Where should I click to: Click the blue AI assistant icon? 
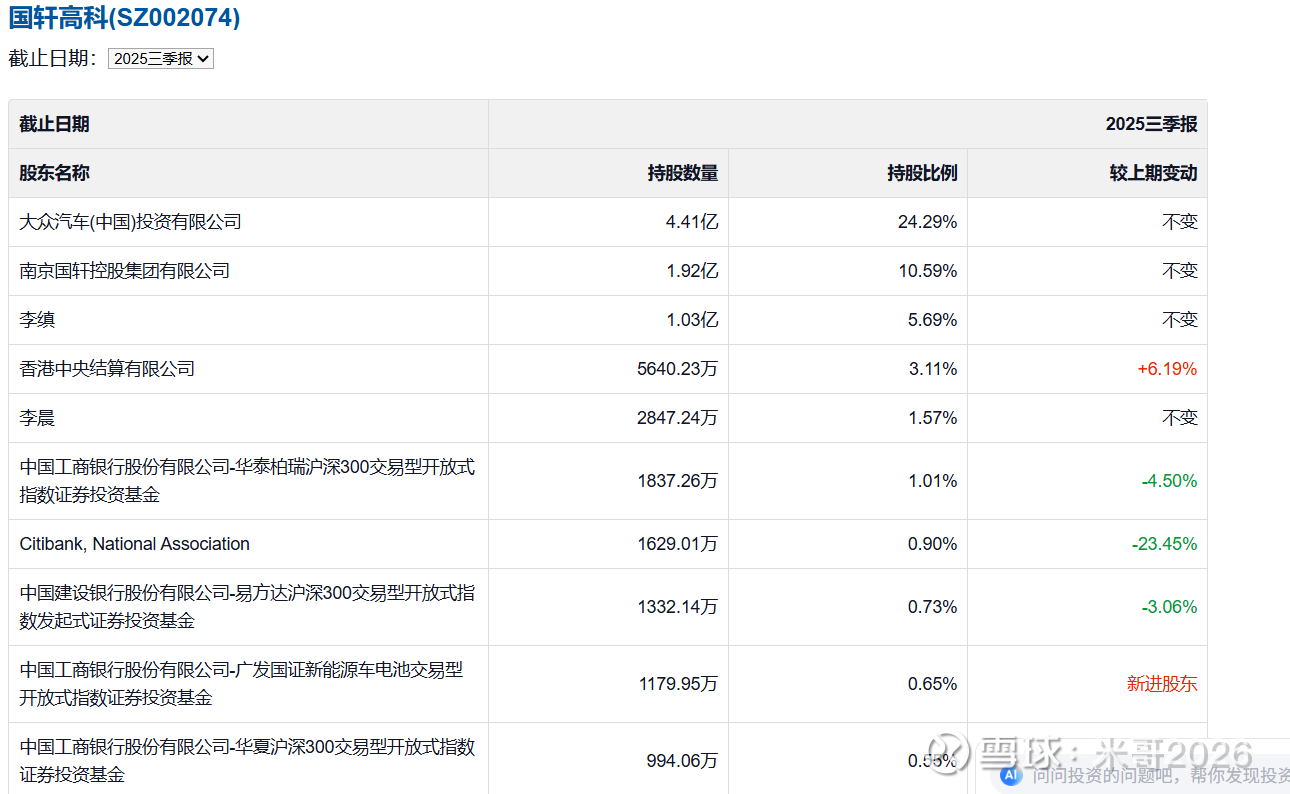coord(1011,775)
